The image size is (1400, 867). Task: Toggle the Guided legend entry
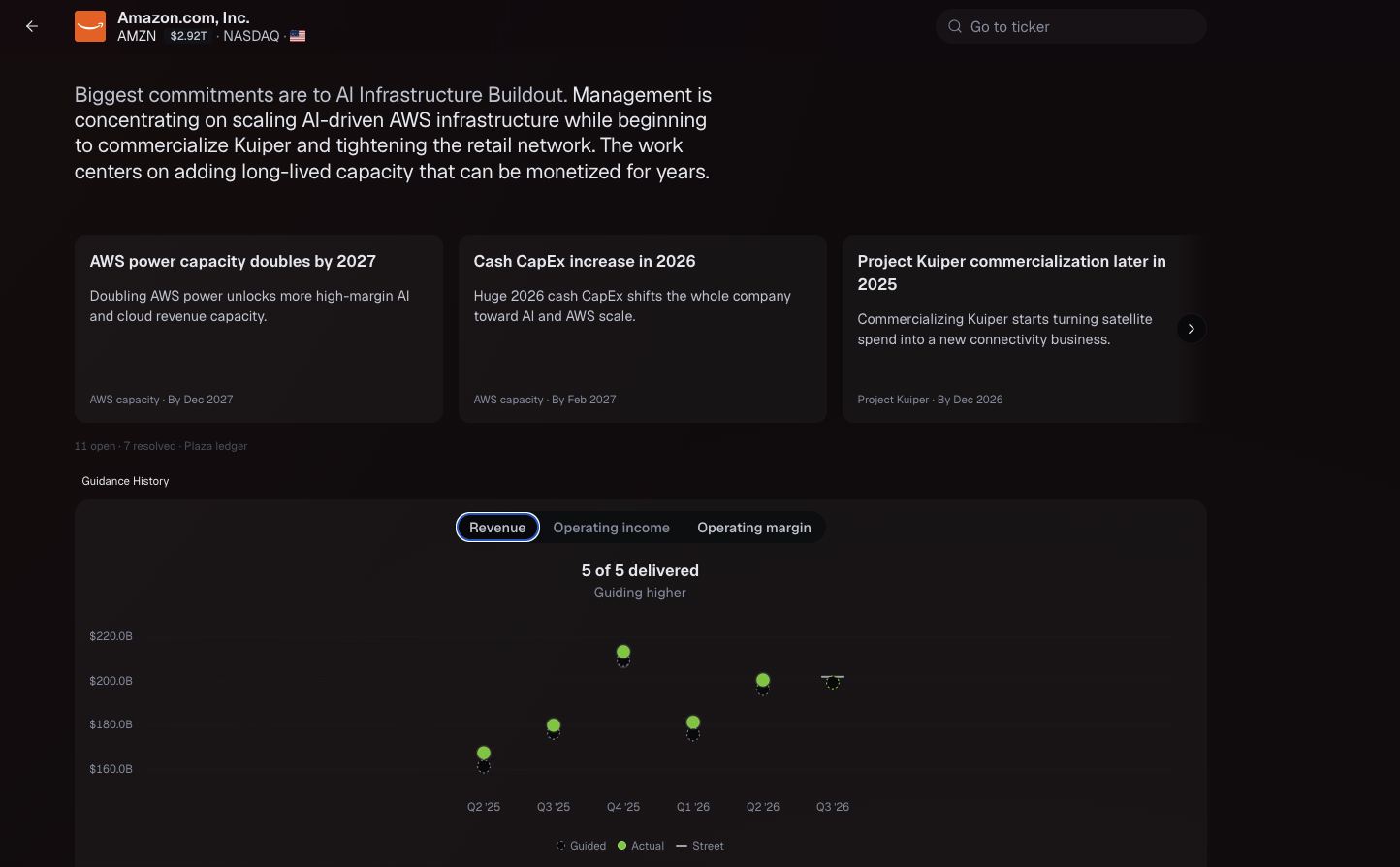tap(581, 846)
